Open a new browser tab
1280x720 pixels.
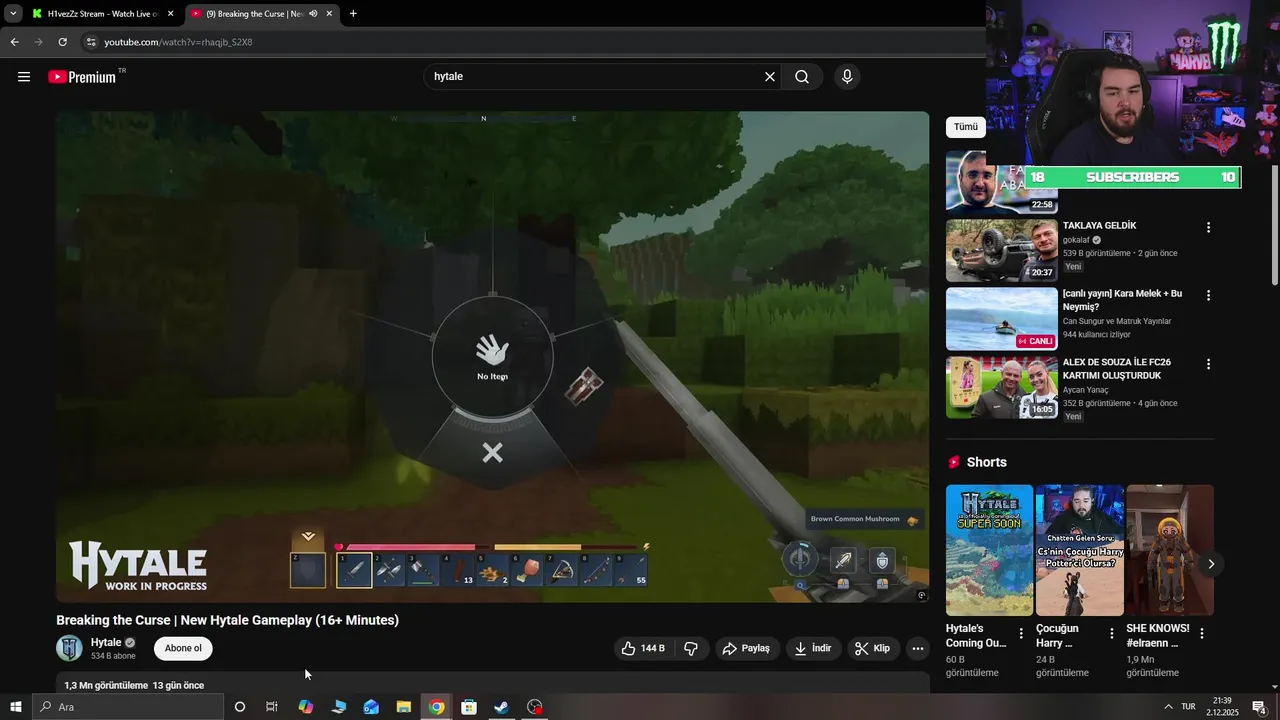pos(353,14)
